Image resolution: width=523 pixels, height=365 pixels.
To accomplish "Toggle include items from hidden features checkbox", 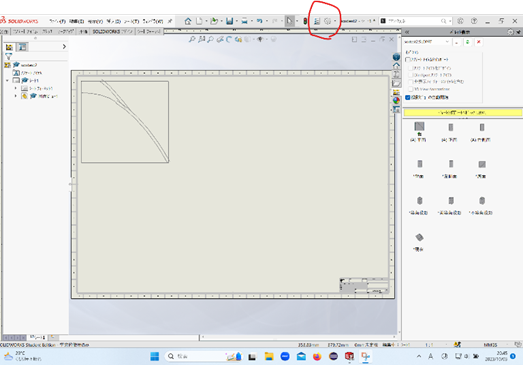I will click(x=411, y=82).
